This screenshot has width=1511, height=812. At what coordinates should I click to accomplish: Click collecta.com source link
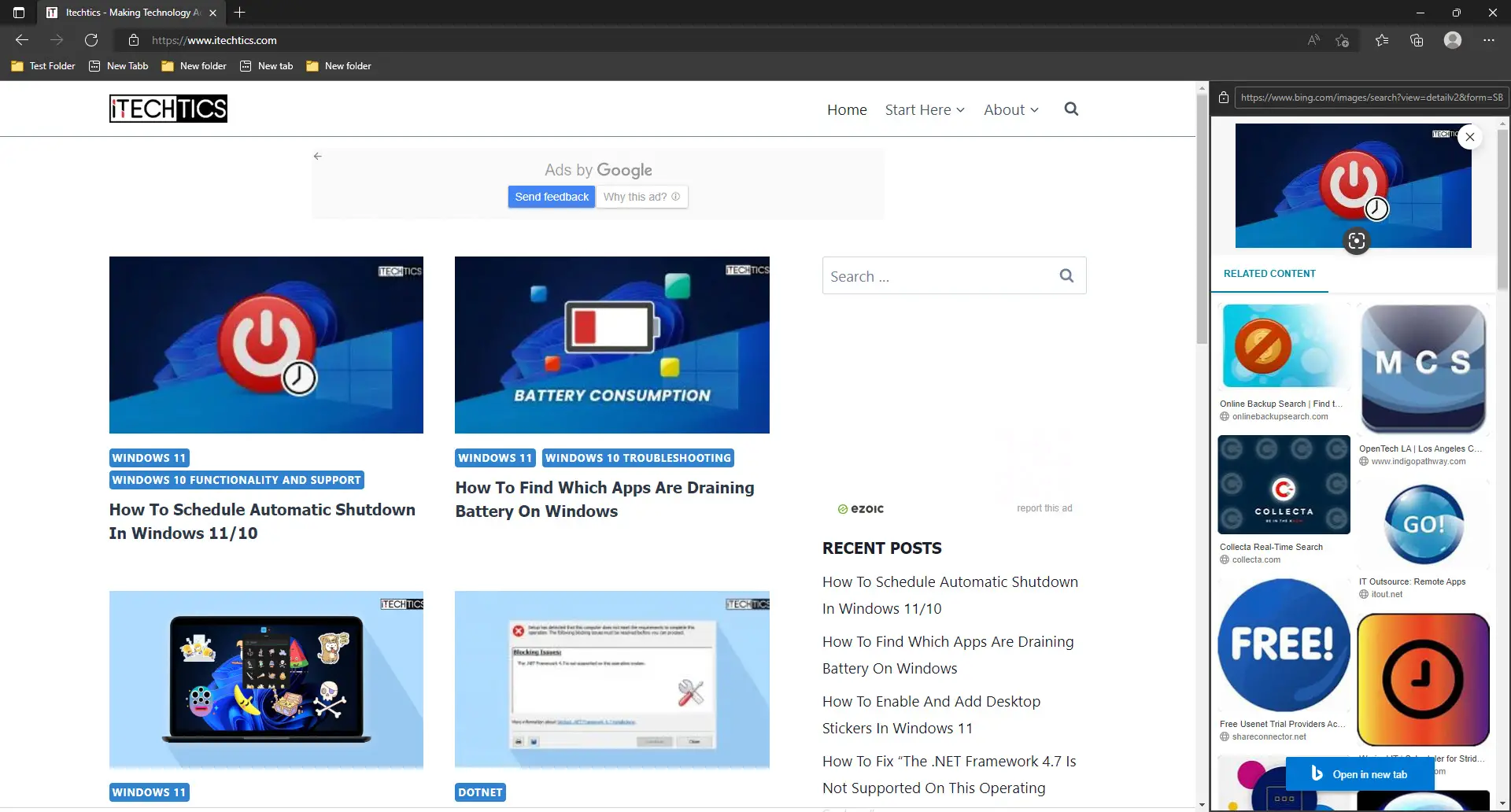pos(1256,560)
